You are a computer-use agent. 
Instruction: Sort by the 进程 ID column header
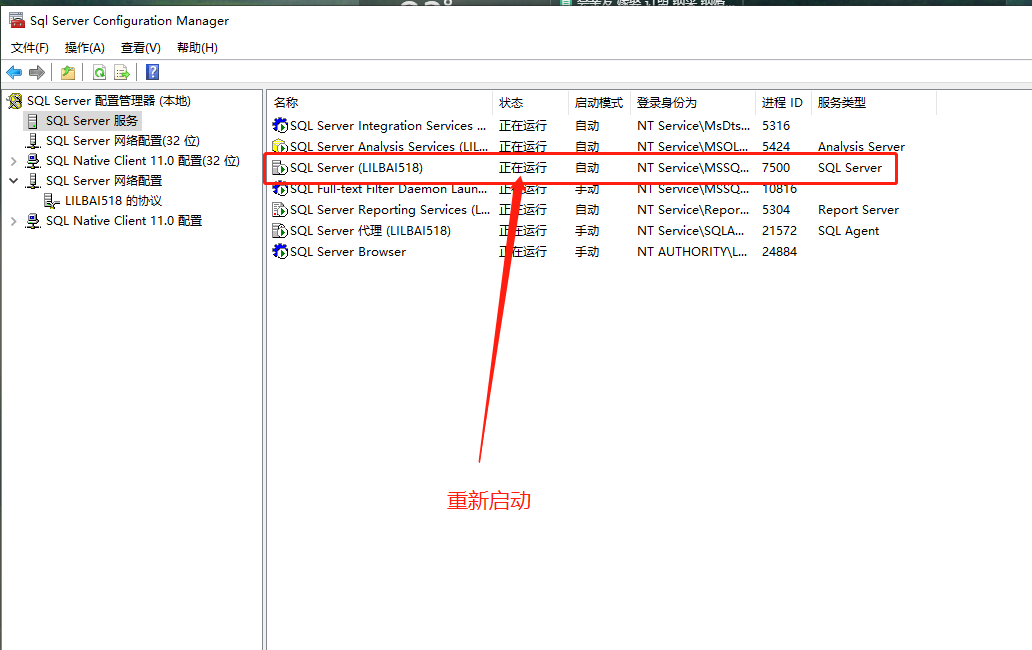tap(783, 103)
